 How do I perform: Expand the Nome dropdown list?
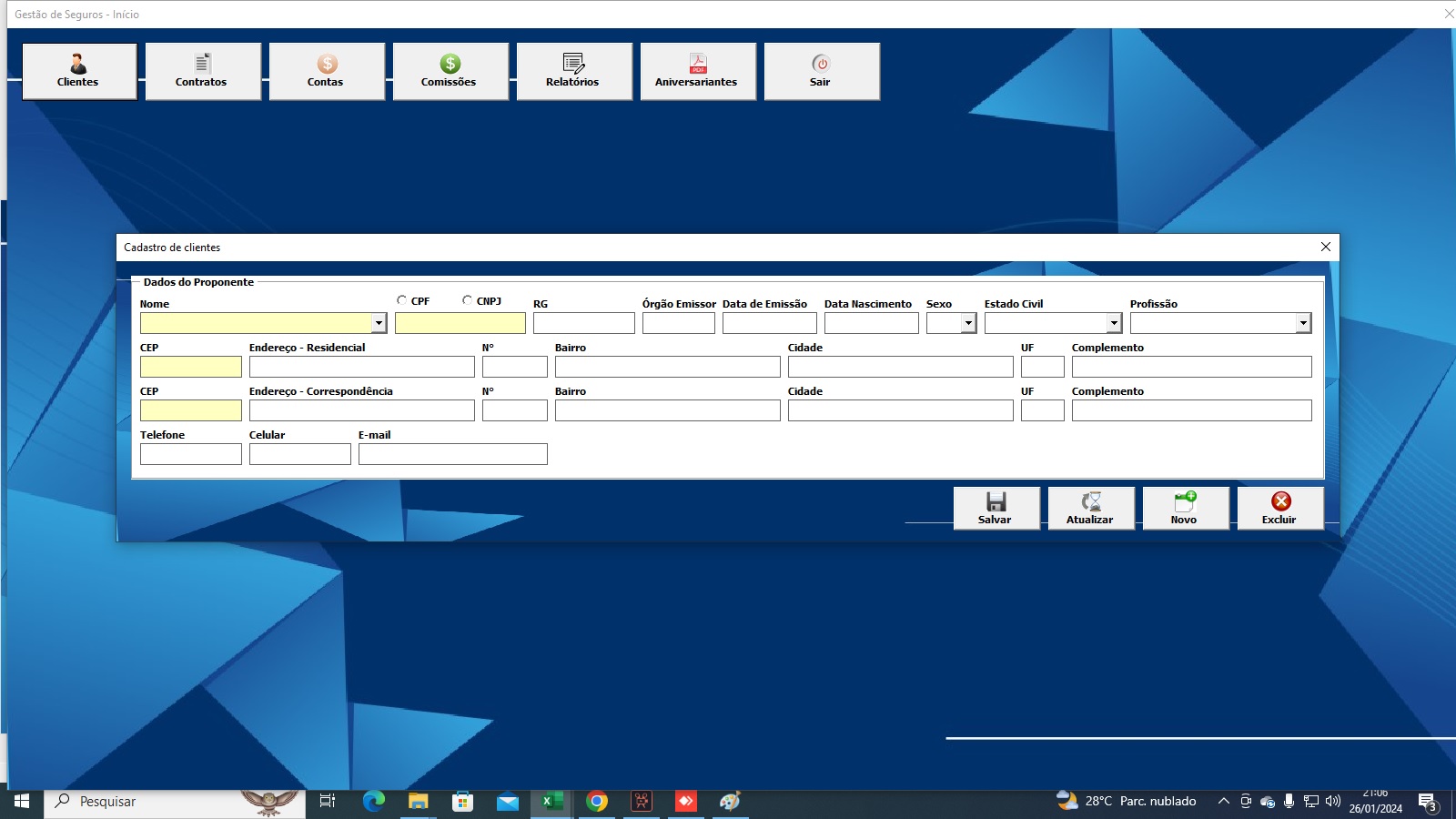(379, 323)
